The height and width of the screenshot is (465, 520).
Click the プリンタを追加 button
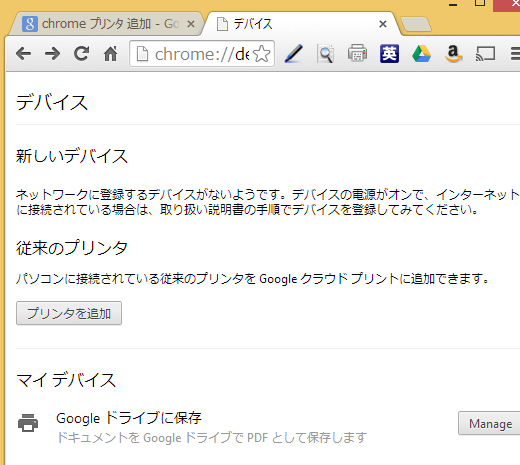click(x=69, y=313)
